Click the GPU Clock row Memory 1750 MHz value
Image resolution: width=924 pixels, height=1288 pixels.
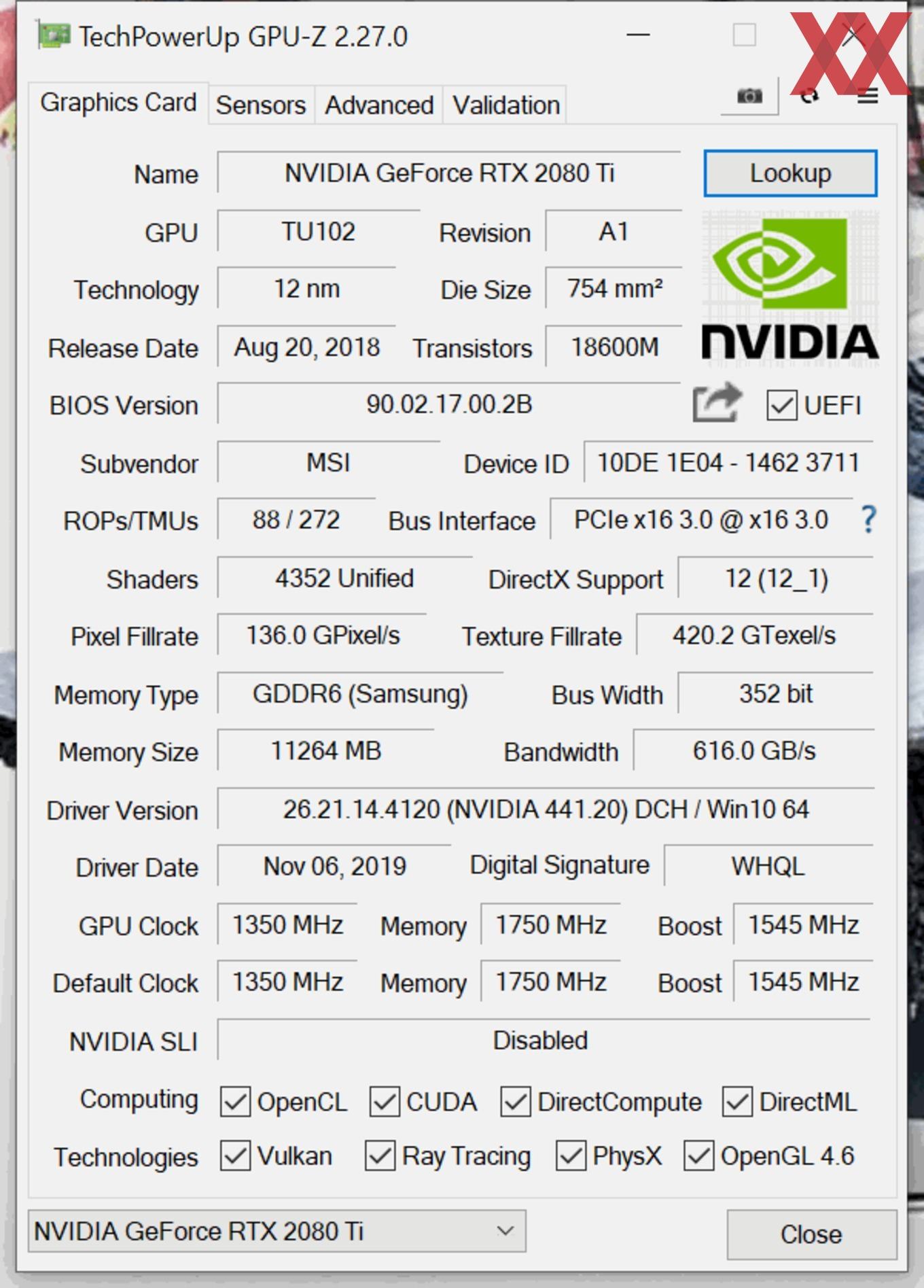click(550, 924)
